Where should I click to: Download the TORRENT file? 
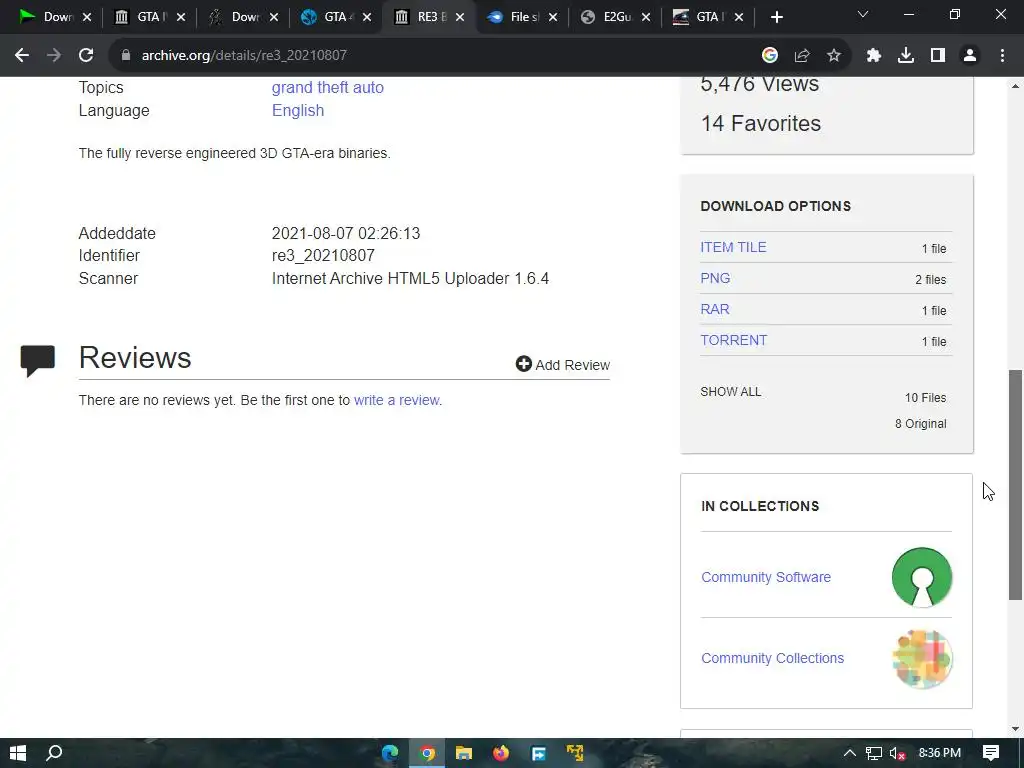[733, 340]
